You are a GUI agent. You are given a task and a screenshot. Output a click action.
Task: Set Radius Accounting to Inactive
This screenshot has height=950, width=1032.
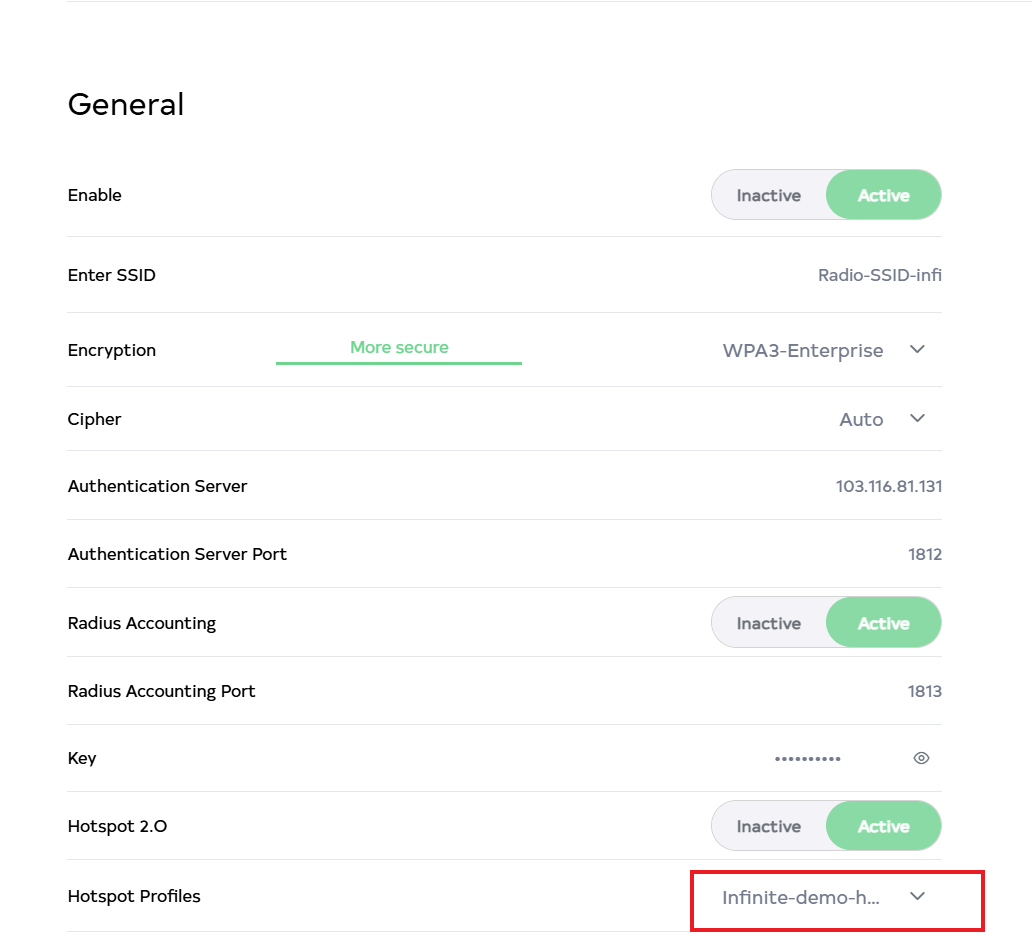pyautogui.click(x=768, y=623)
